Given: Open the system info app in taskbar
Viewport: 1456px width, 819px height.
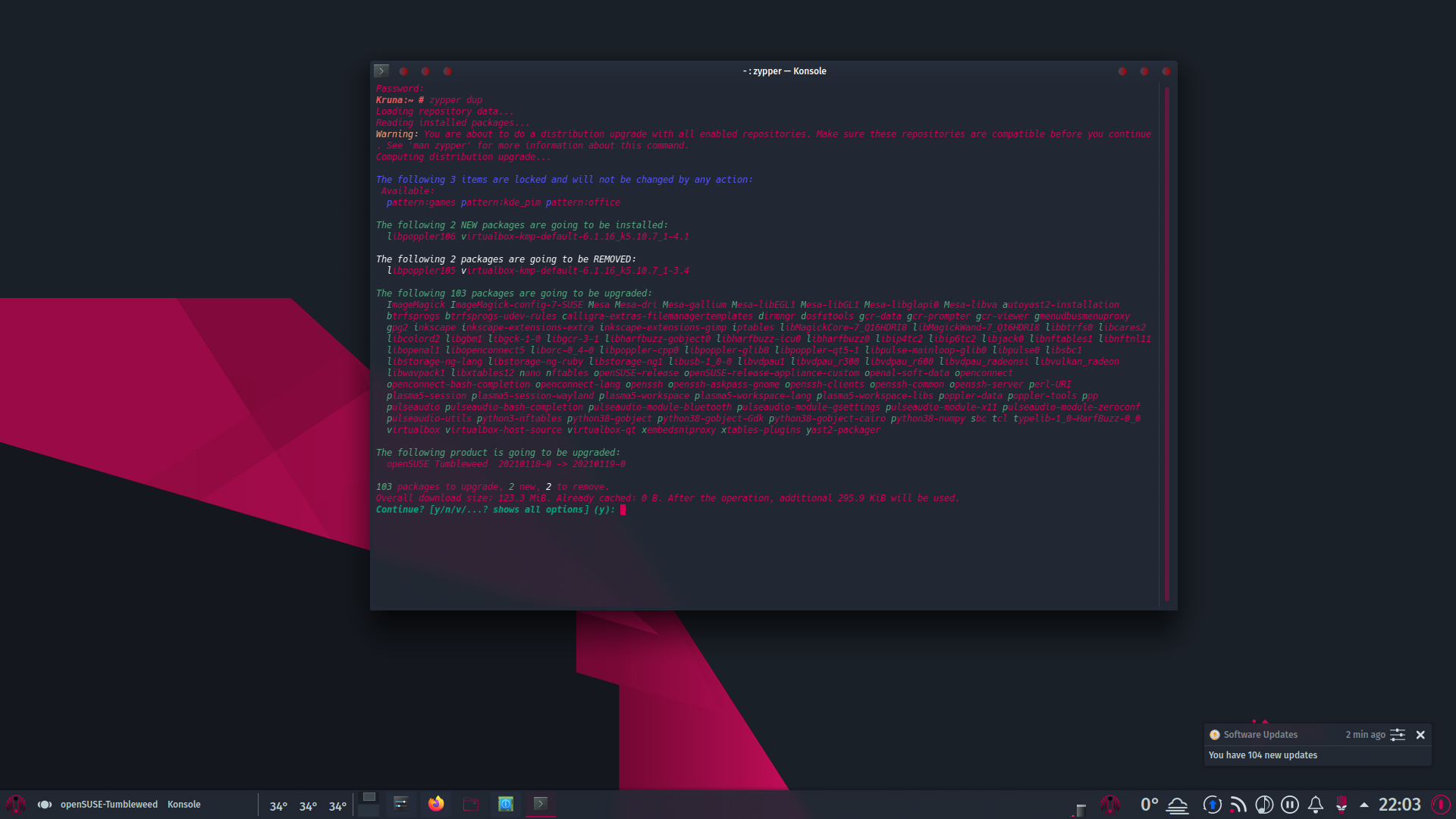Looking at the screenshot, I should (506, 804).
